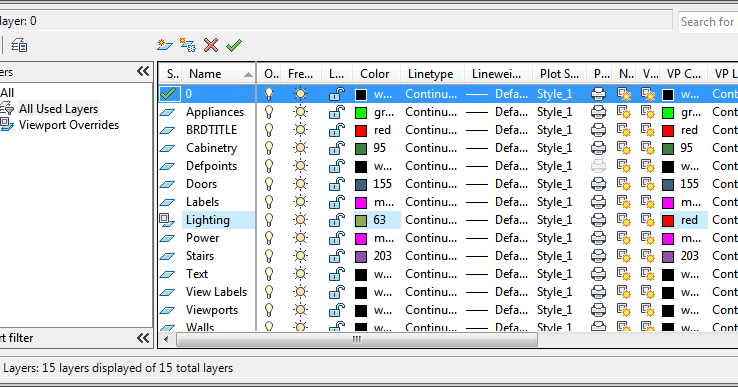738x387 pixels.
Task: Toggle the lightbulb for Doors layer
Action: 269,184
